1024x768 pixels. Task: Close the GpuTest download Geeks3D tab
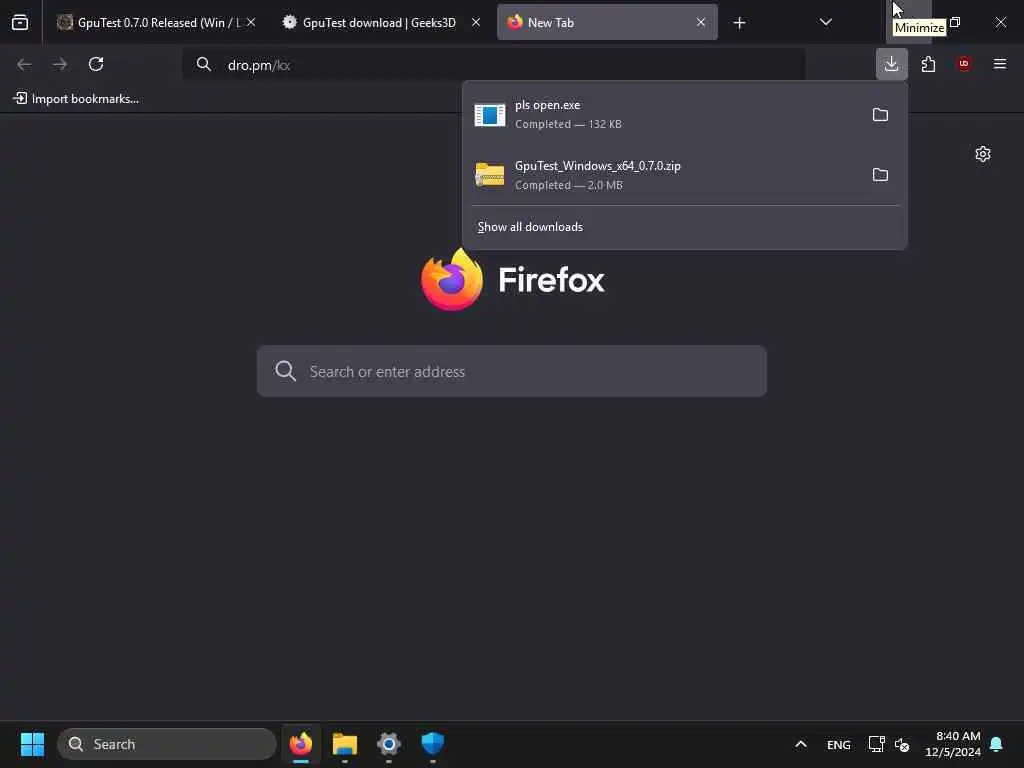476,22
